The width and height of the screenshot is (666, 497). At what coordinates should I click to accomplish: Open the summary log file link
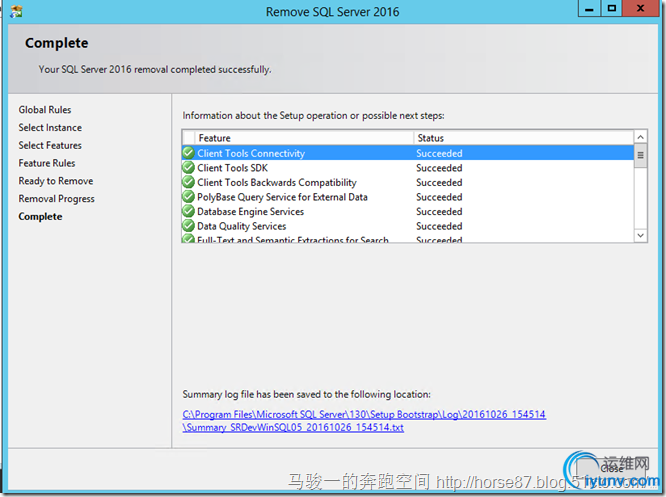click(364, 421)
